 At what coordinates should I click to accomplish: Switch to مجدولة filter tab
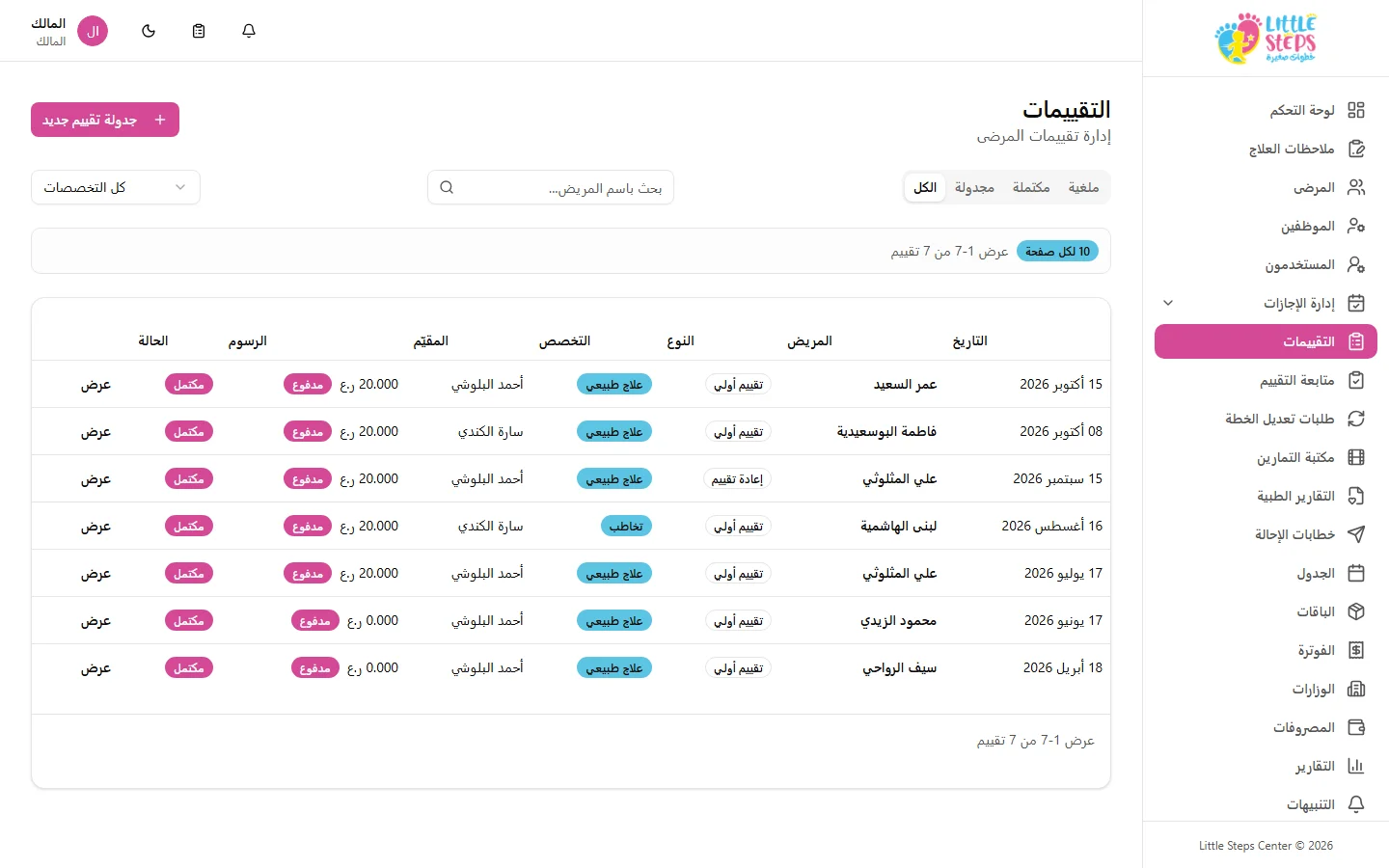(974, 187)
